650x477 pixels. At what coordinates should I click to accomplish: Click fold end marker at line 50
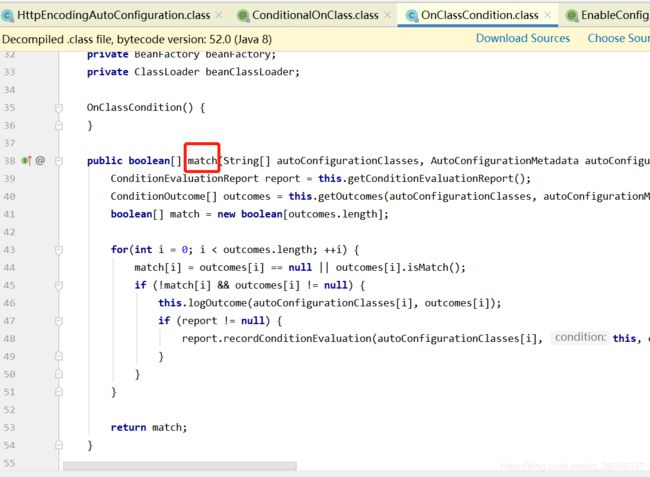[59, 374]
